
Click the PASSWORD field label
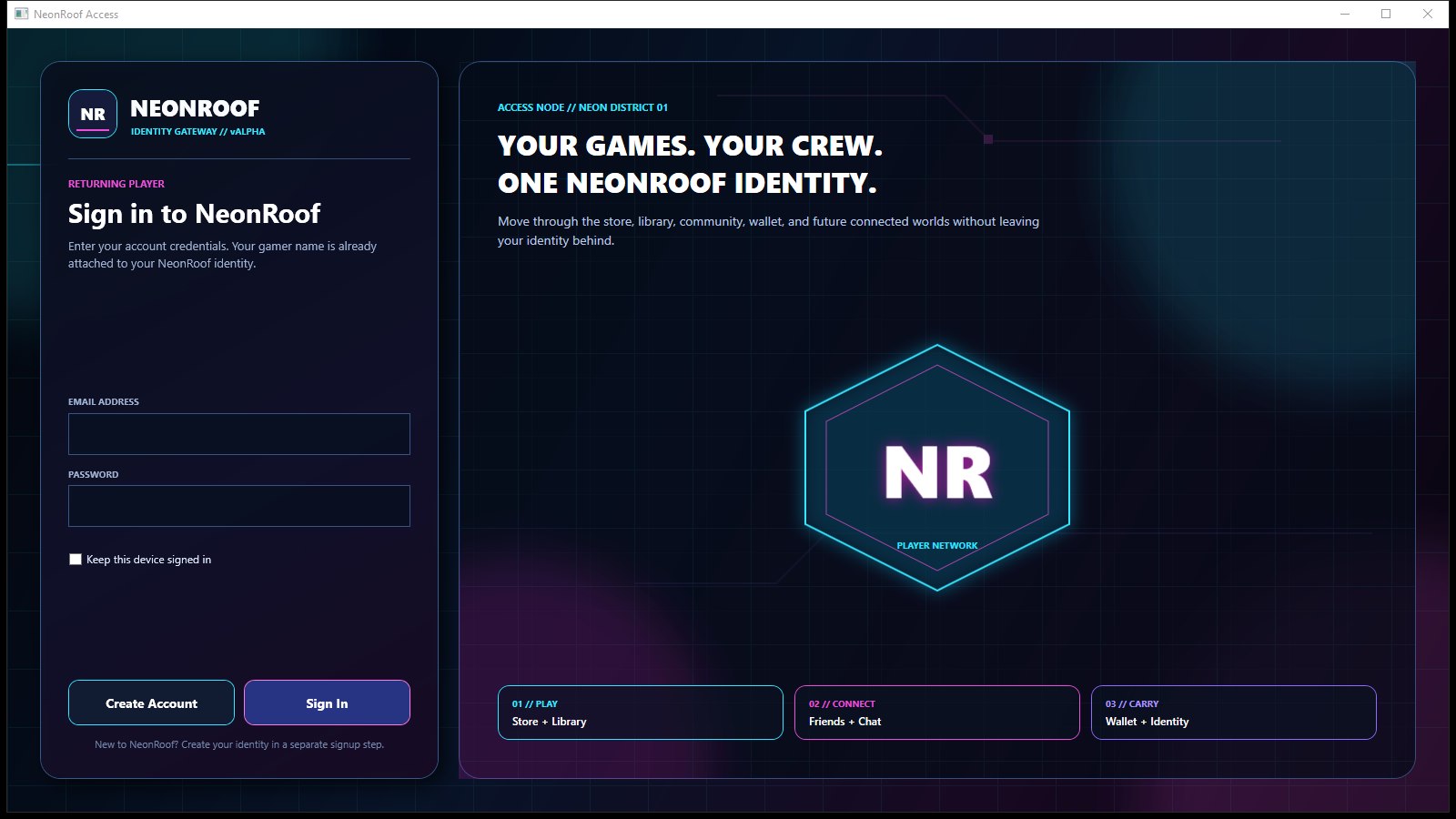(x=93, y=474)
